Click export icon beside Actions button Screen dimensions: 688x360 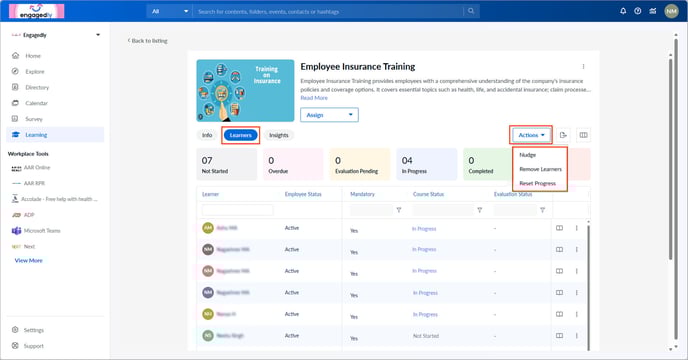tap(563, 135)
